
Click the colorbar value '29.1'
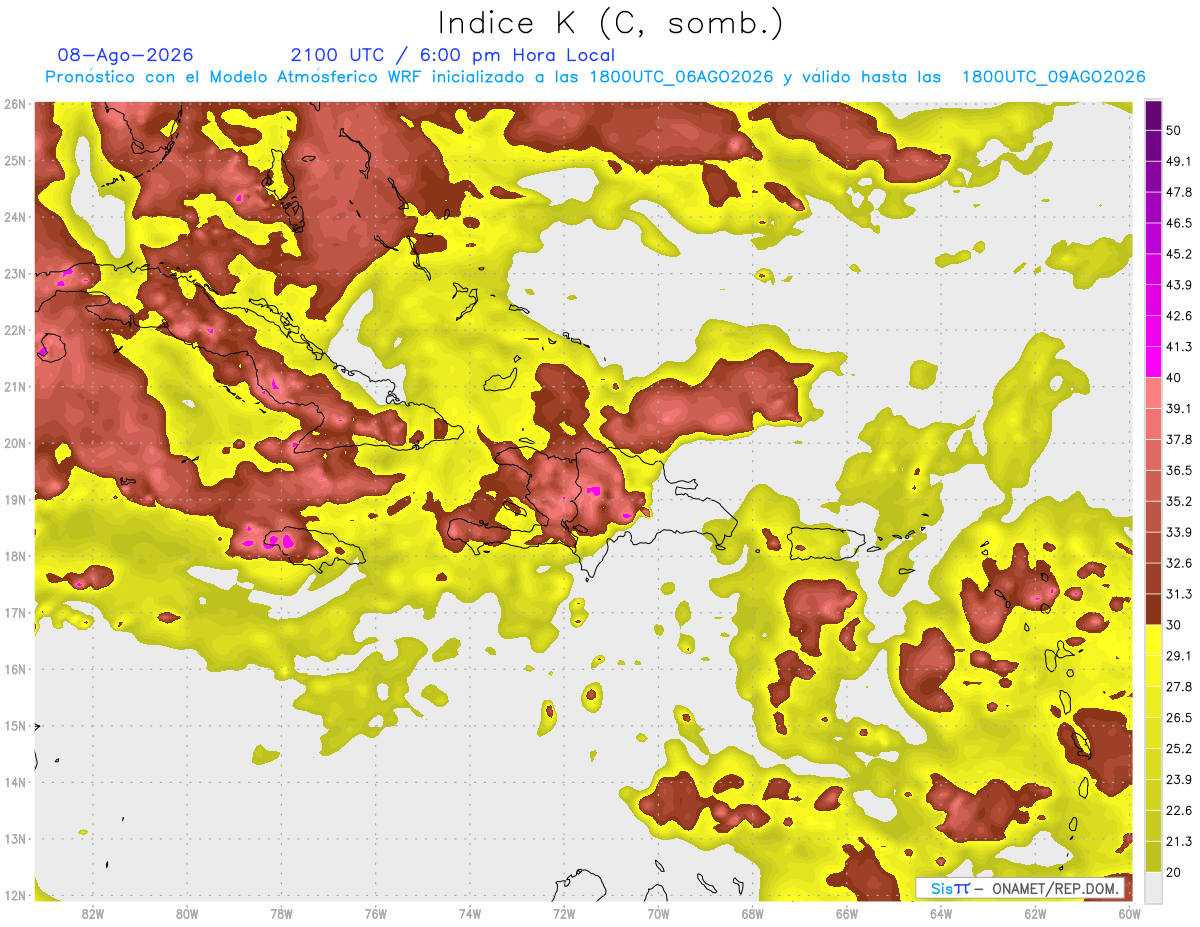tap(1179, 656)
